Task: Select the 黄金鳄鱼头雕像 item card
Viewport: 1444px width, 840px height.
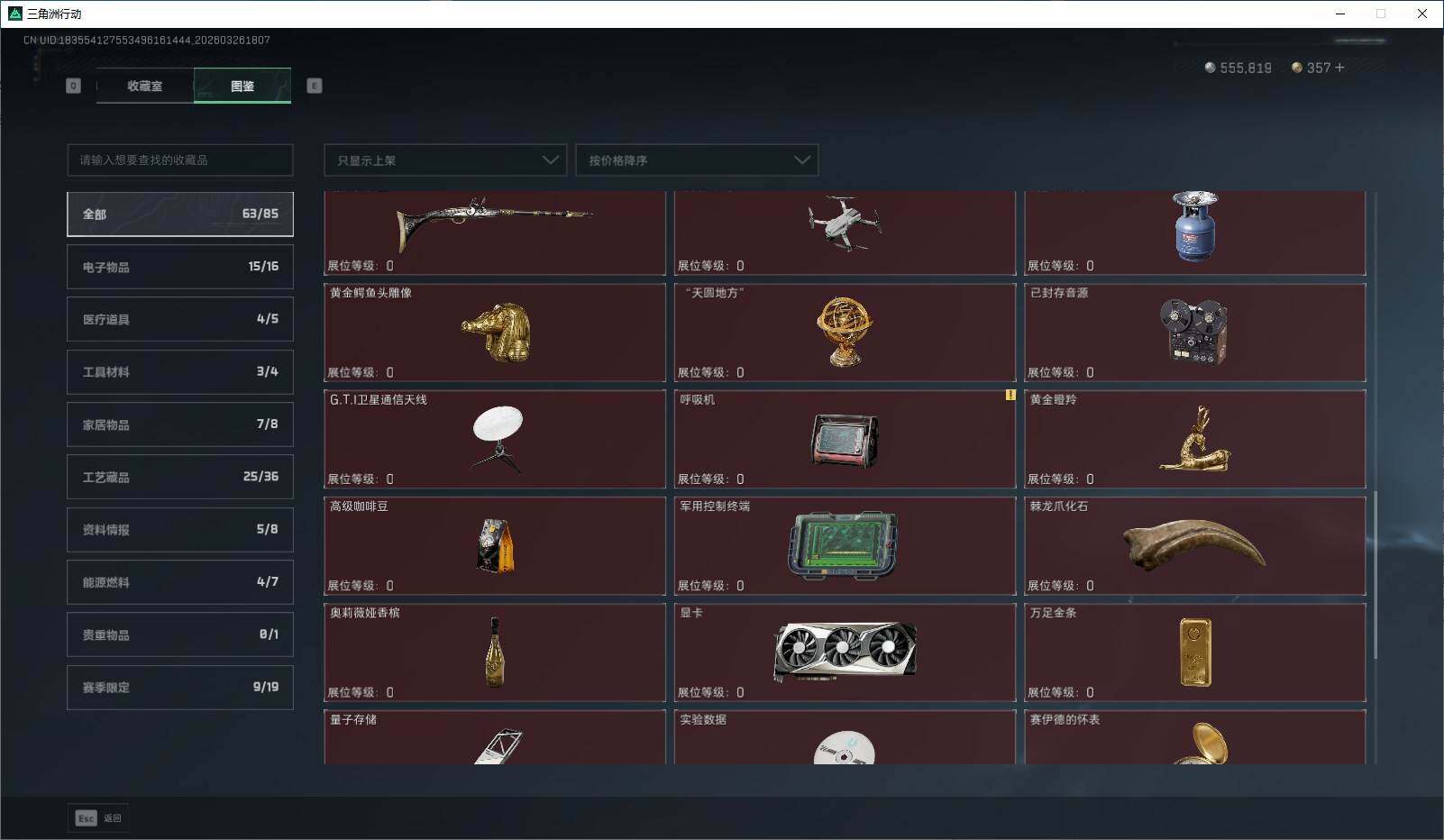Action: pyautogui.click(x=494, y=332)
